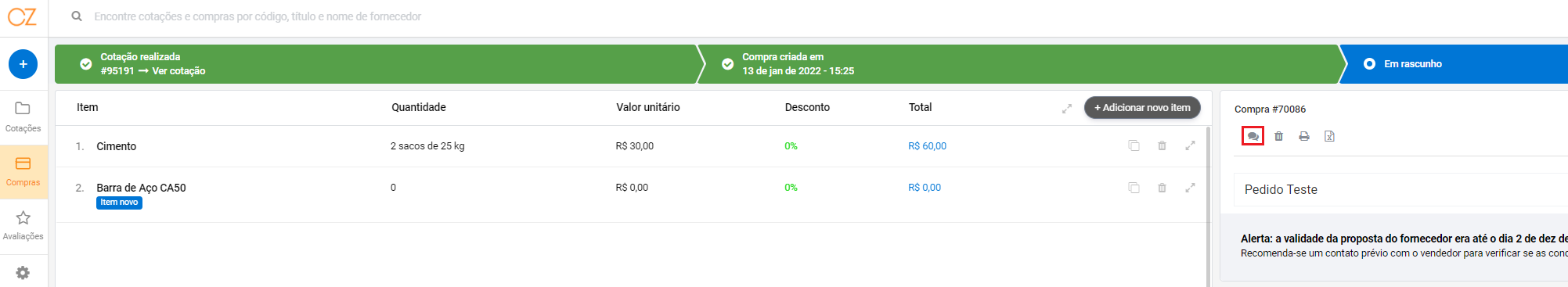
Task: Expand the Cimento item details
Action: click(1190, 145)
